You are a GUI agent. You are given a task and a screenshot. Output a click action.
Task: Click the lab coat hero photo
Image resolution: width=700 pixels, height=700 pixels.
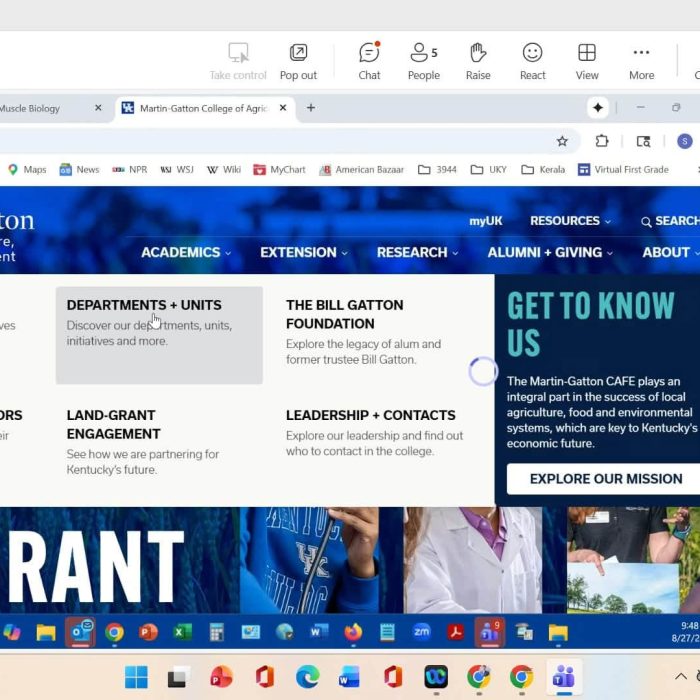473,560
